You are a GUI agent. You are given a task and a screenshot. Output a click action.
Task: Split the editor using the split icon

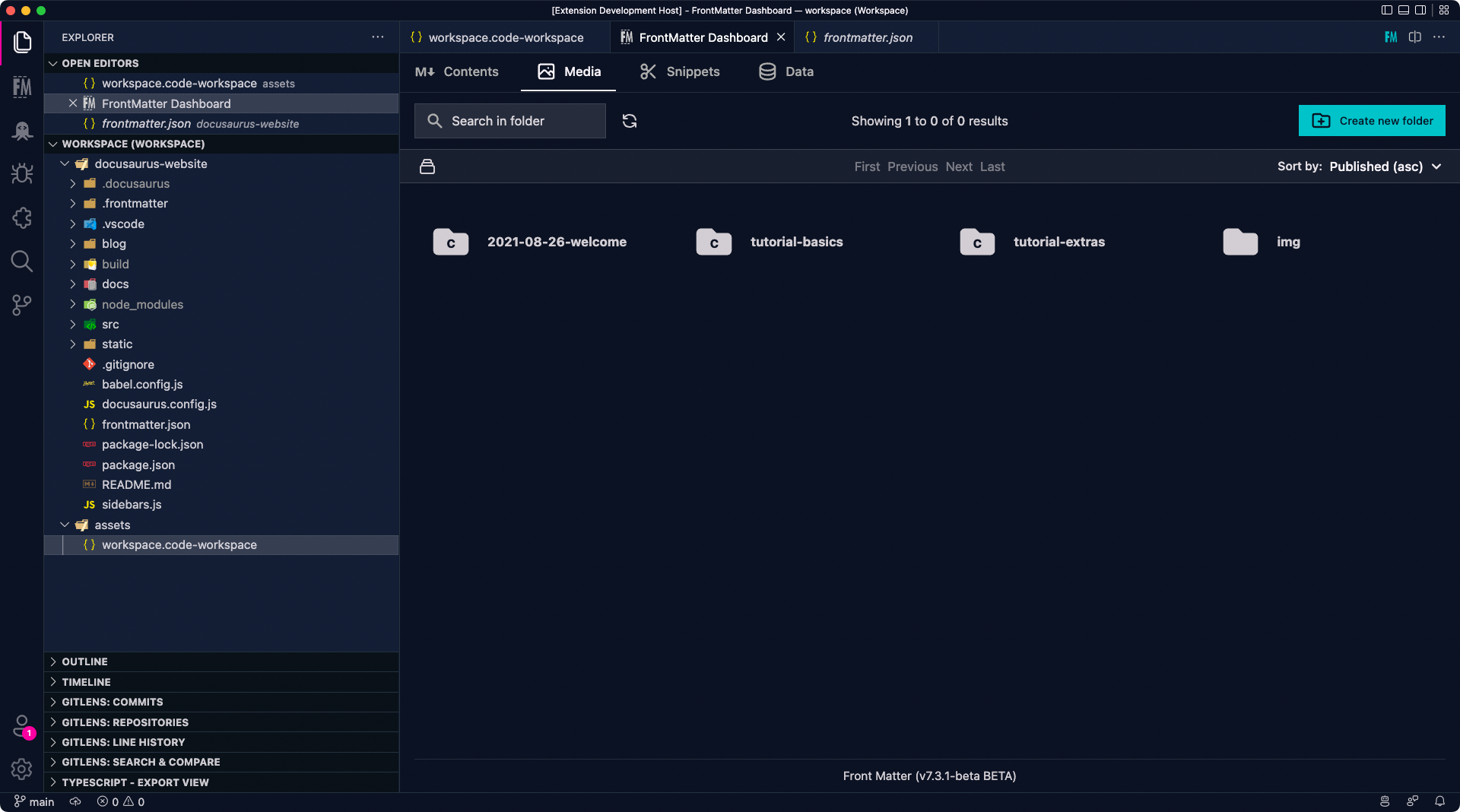tap(1414, 36)
